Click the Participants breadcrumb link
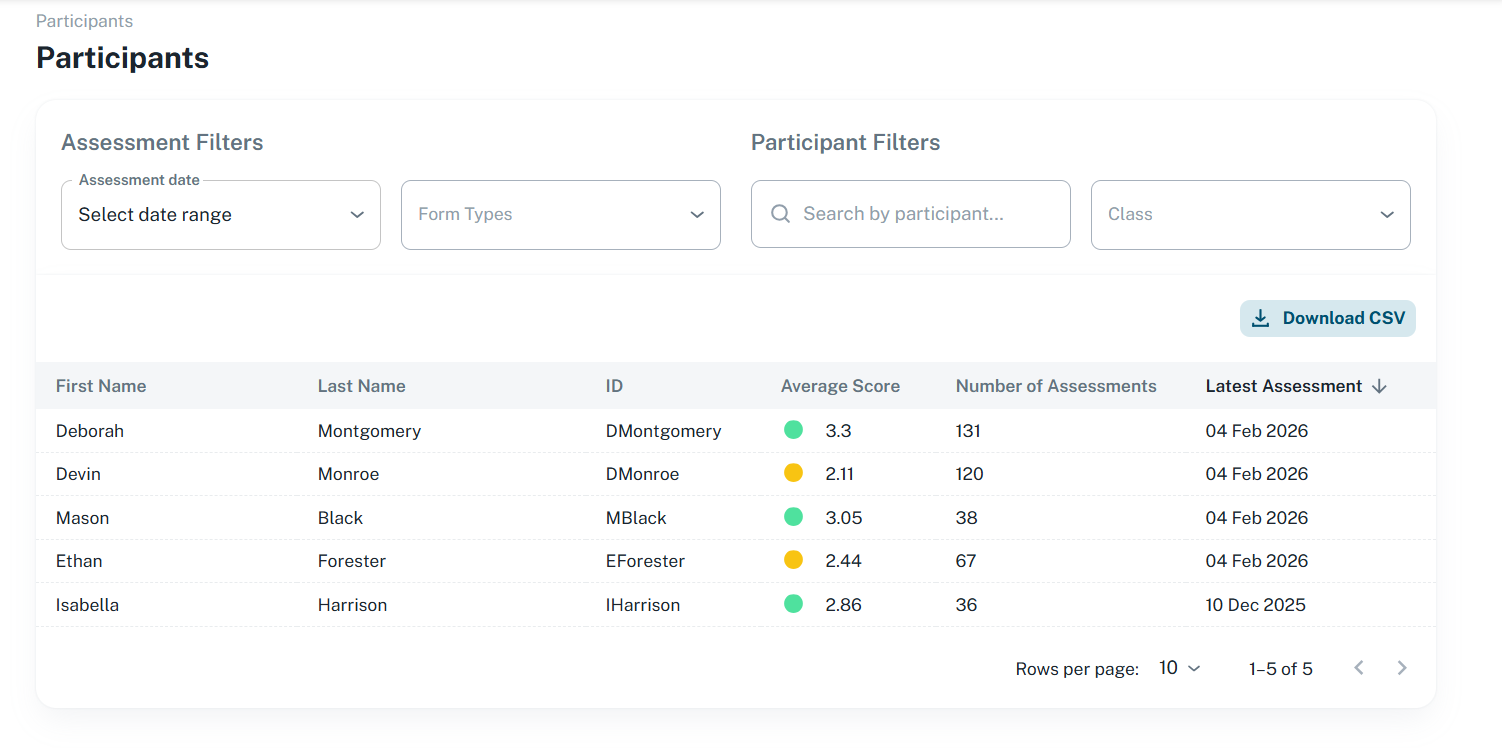The height and width of the screenshot is (748, 1502). (83, 20)
